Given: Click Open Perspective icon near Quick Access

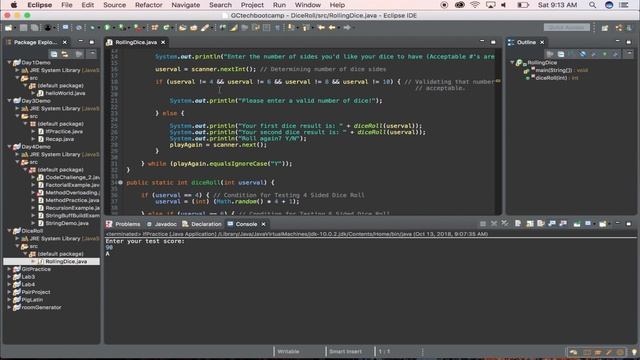Looking at the screenshot, I should [605, 28].
